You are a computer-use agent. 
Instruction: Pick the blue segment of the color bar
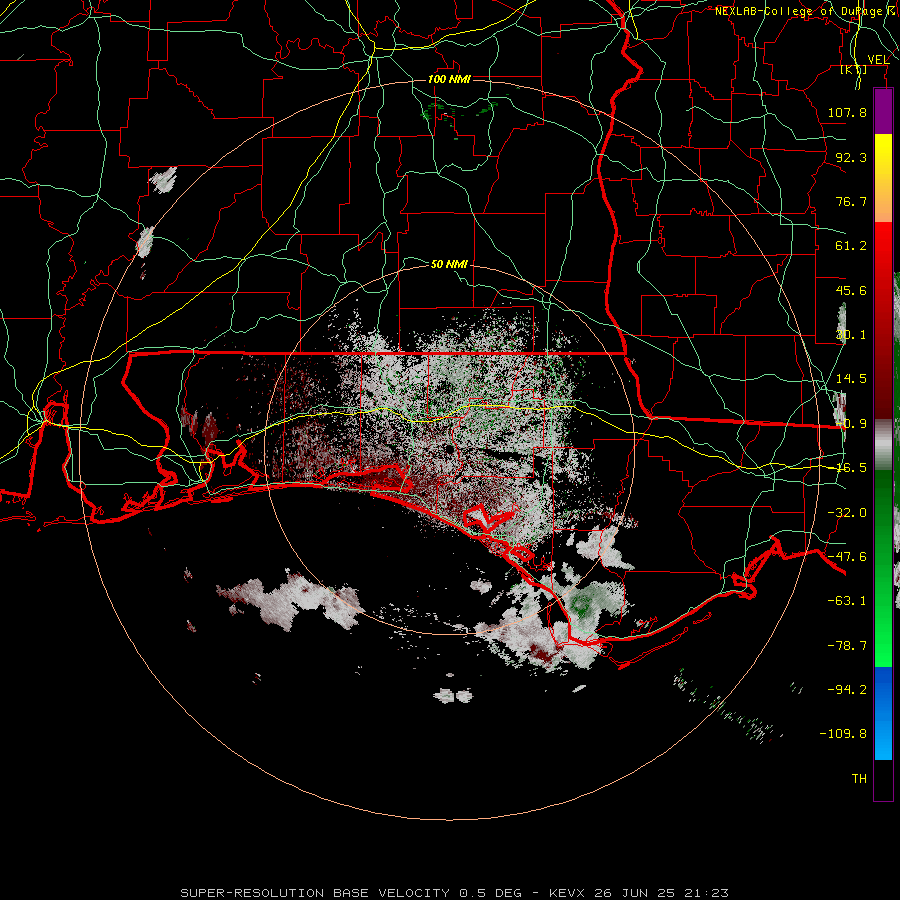click(883, 713)
